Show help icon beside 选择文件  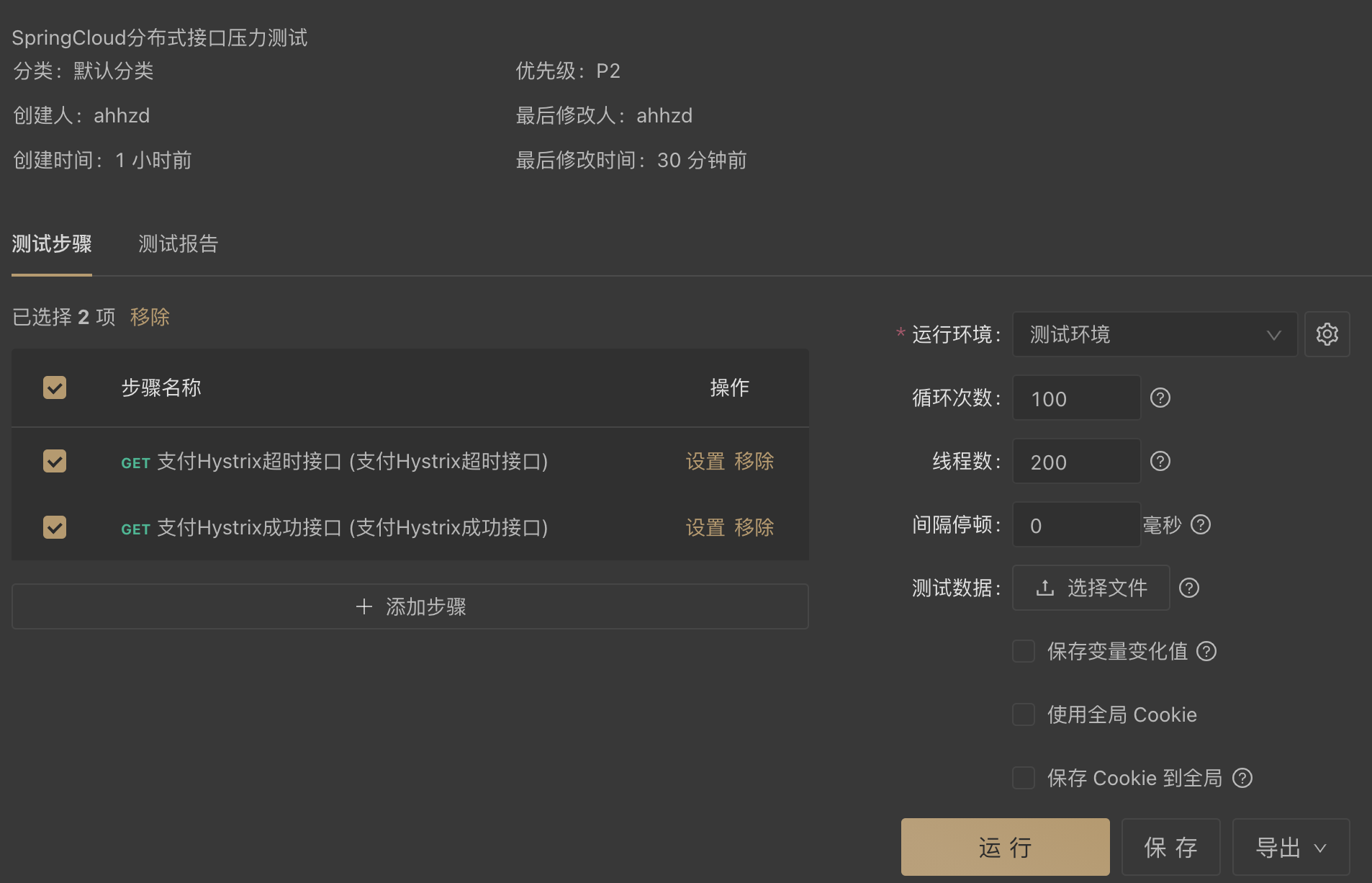pyautogui.click(x=1189, y=588)
